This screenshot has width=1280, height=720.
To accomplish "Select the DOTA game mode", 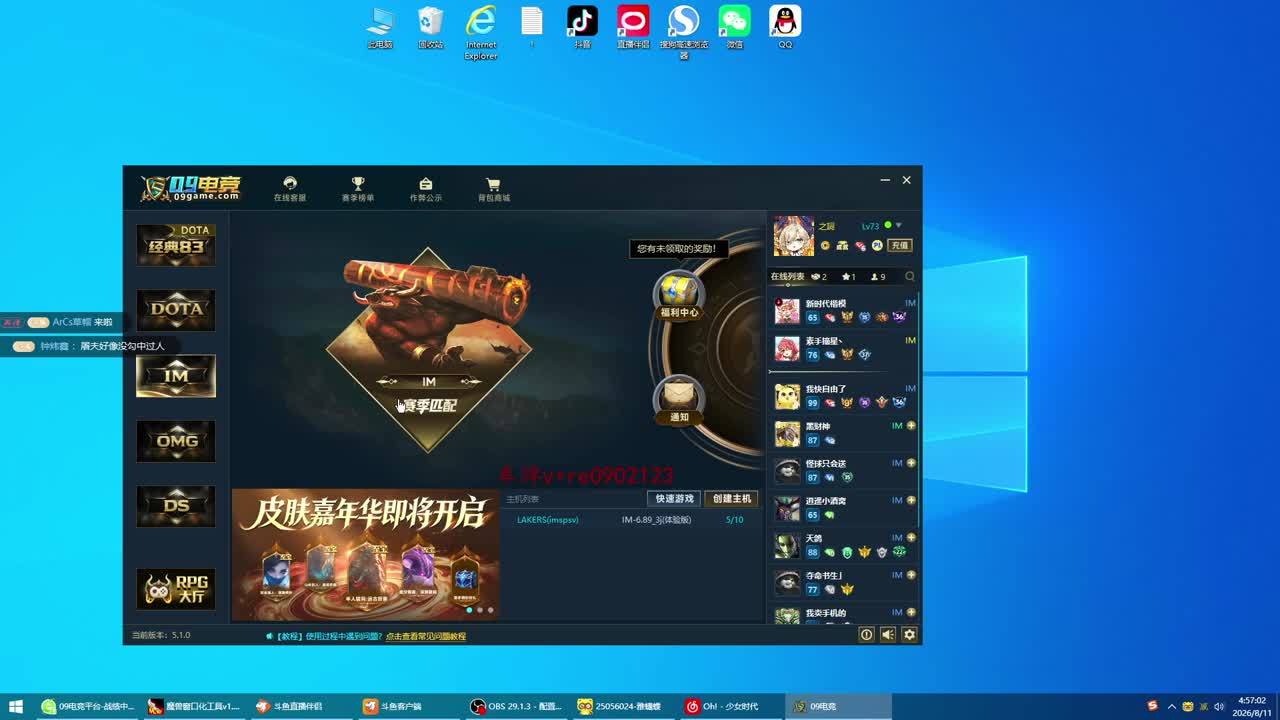I will click(176, 310).
